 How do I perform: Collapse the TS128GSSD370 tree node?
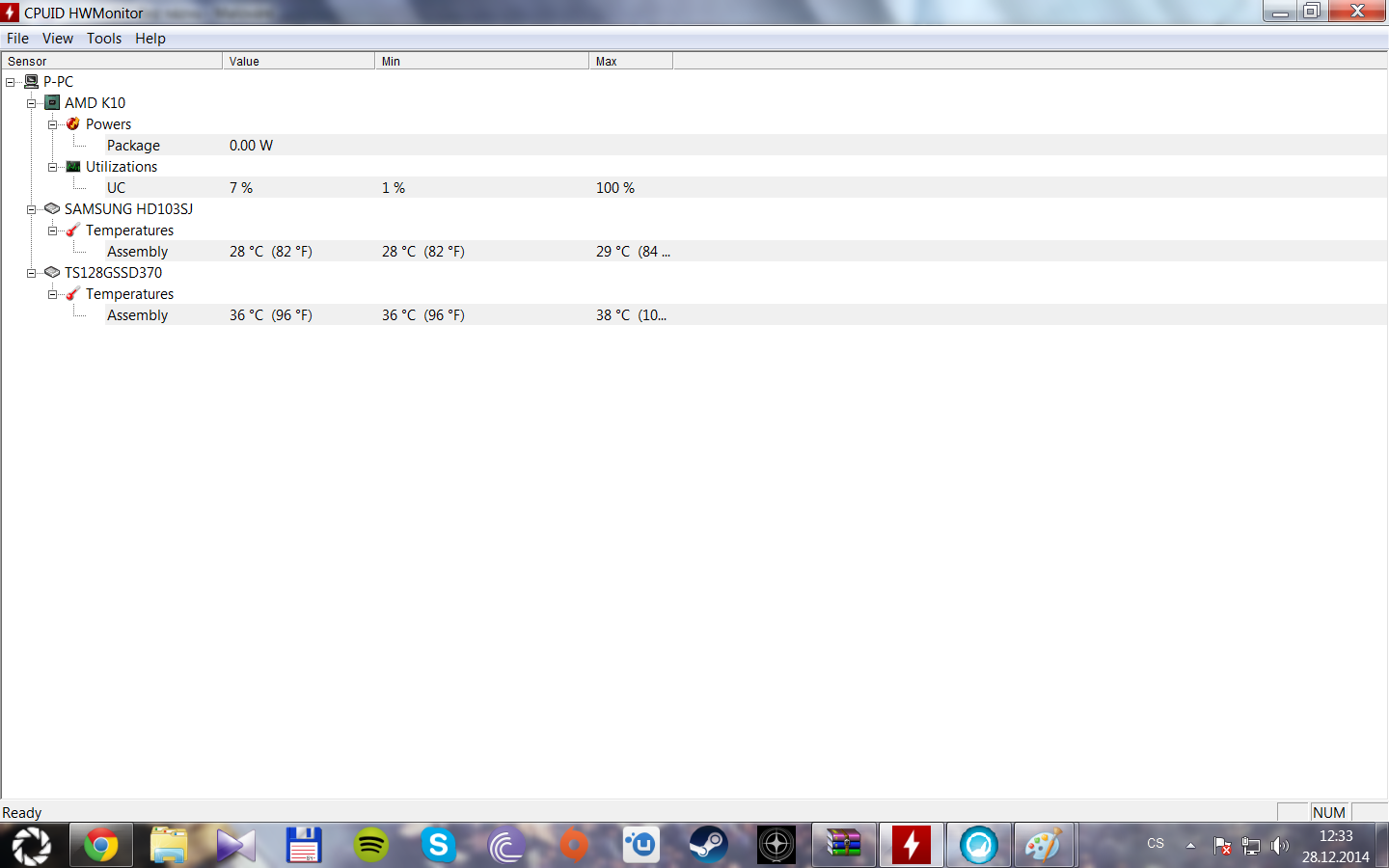coord(32,273)
